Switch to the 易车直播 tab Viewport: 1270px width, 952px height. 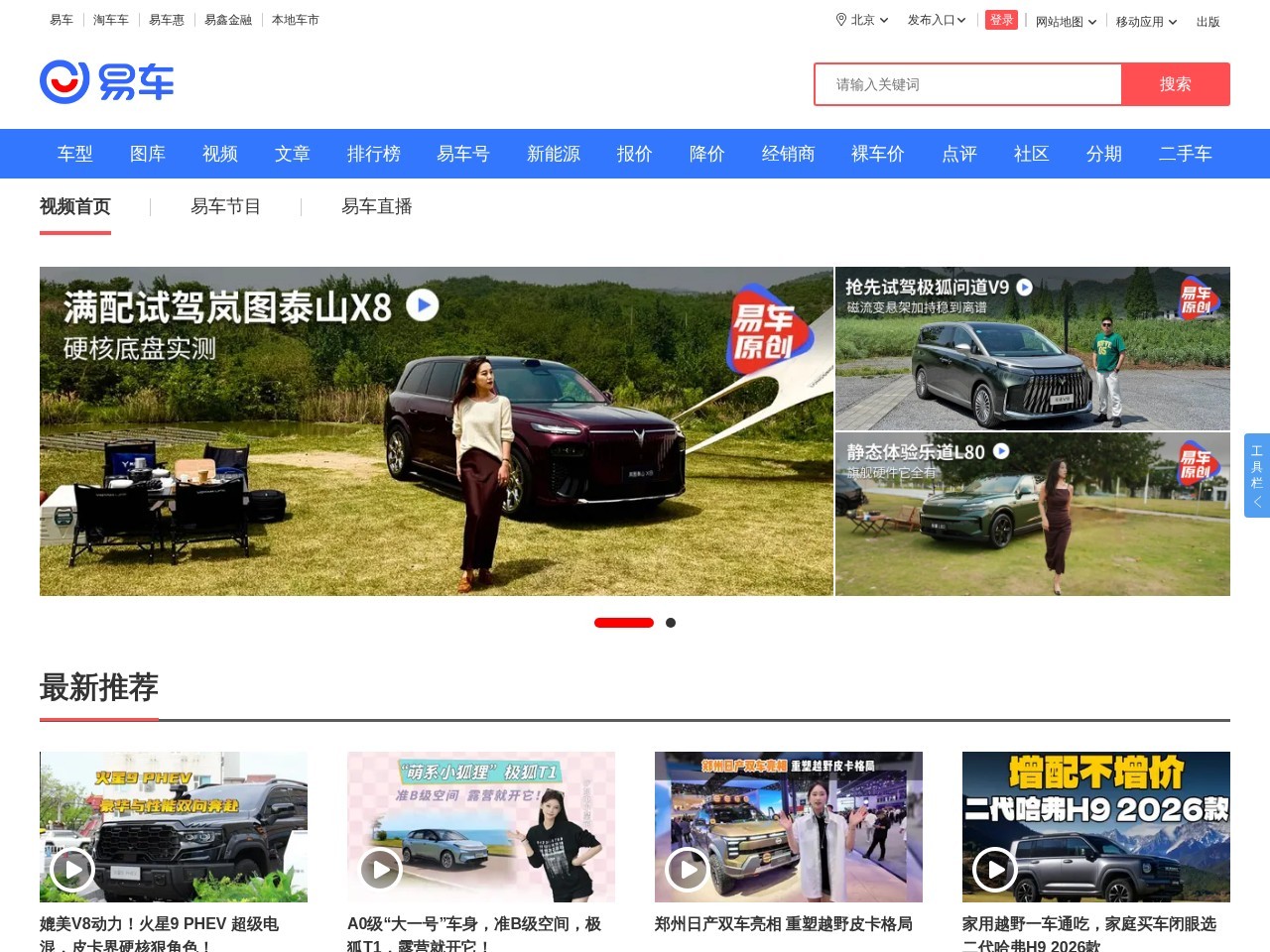(x=377, y=206)
